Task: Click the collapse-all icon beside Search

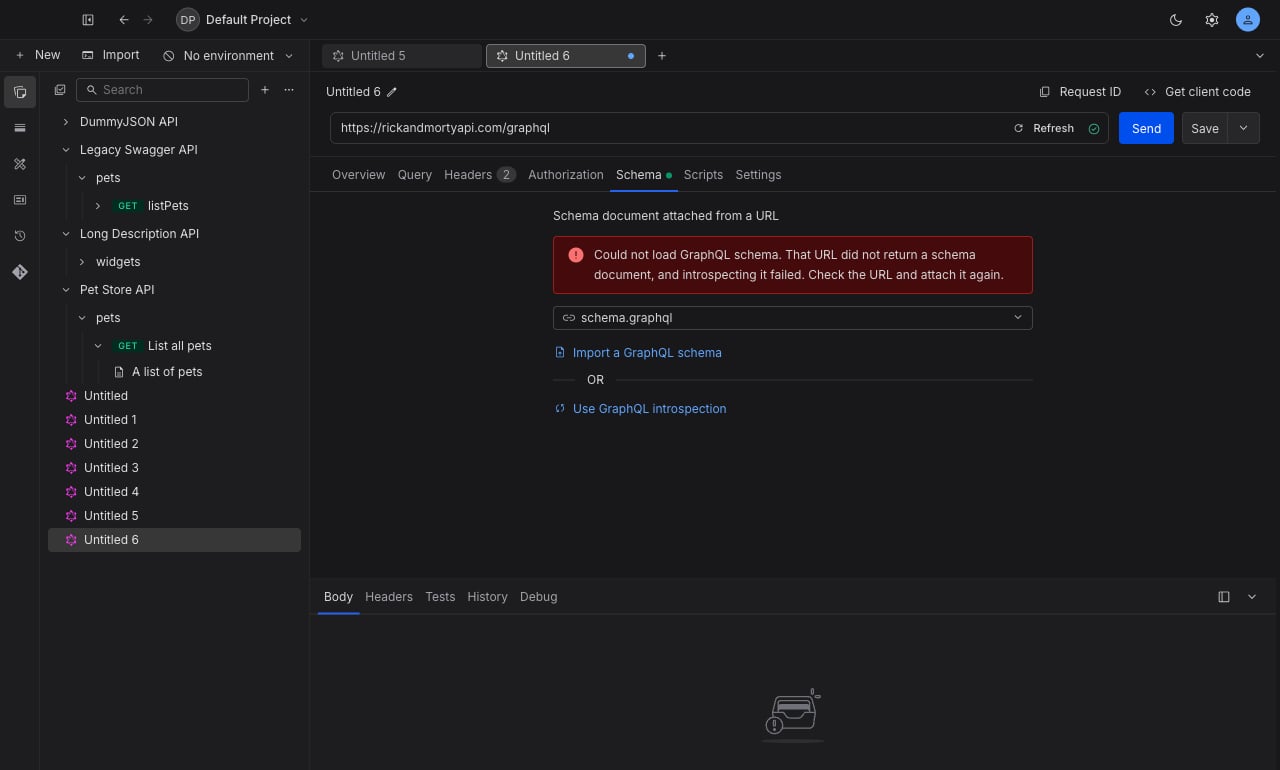Action: [60, 90]
